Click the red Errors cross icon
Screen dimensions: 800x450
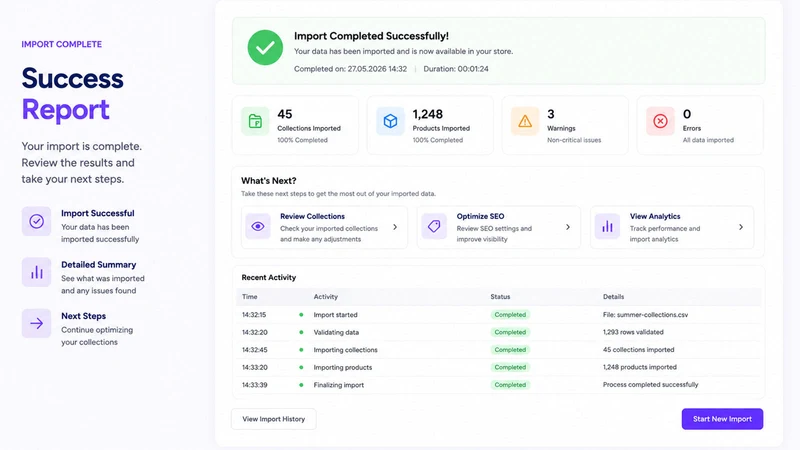pyautogui.click(x=660, y=121)
